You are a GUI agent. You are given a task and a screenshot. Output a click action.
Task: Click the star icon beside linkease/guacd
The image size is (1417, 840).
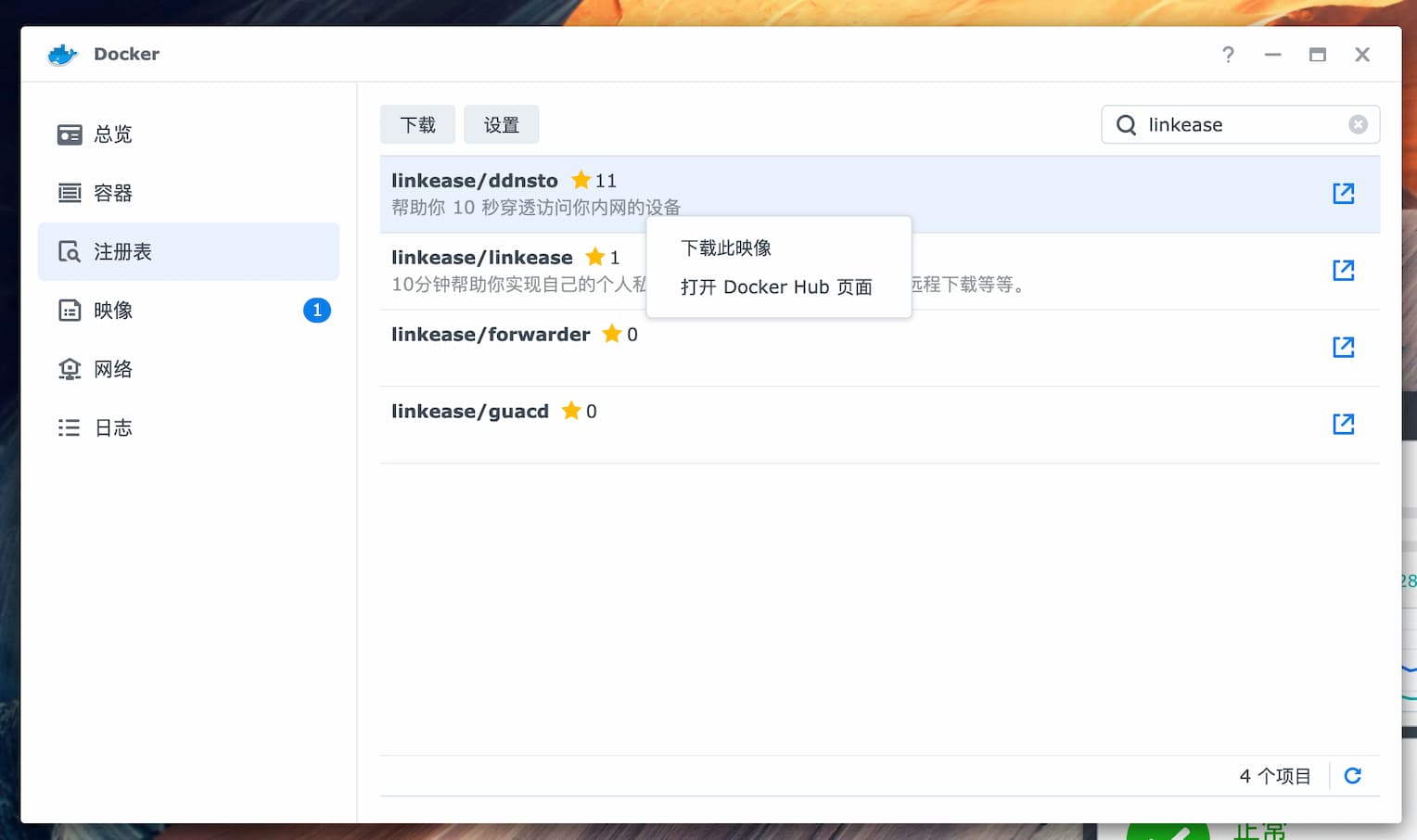[571, 410]
